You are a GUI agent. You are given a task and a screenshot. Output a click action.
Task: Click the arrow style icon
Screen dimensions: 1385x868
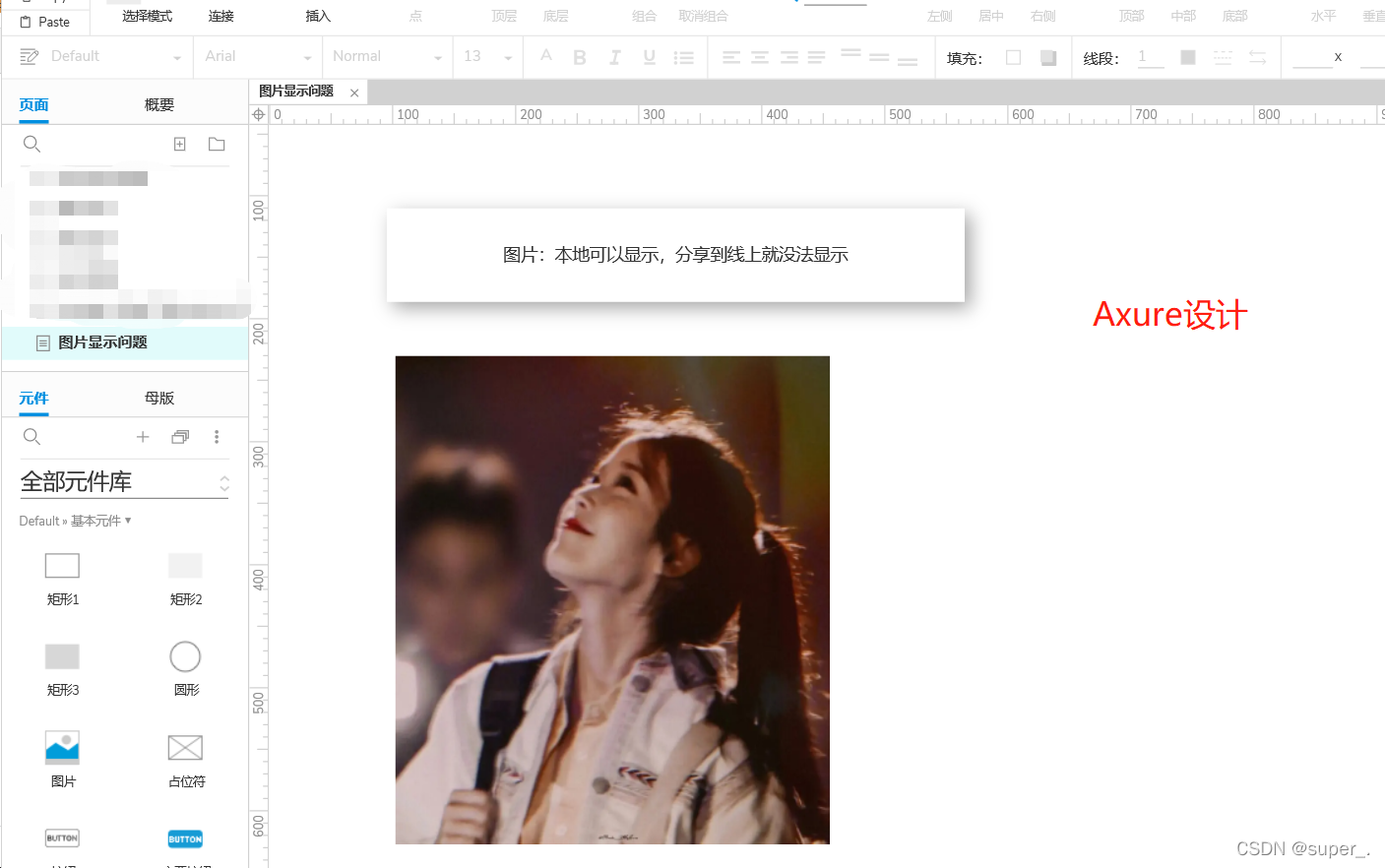1258,57
